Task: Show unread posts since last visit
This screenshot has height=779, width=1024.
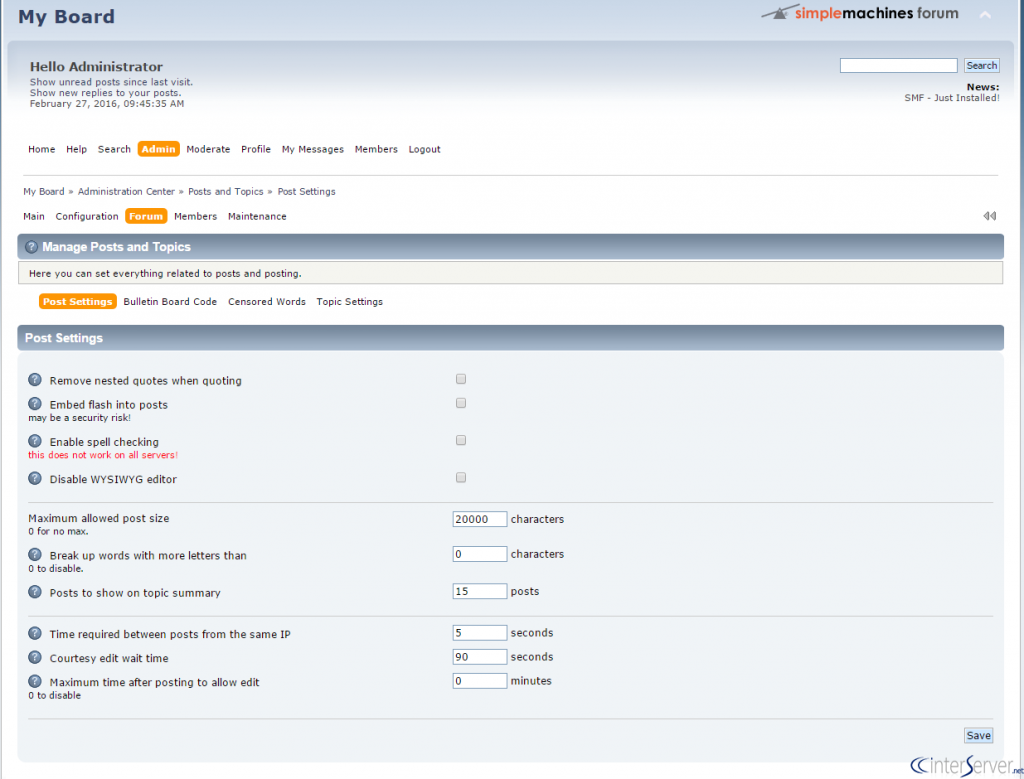Action: (x=112, y=82)
